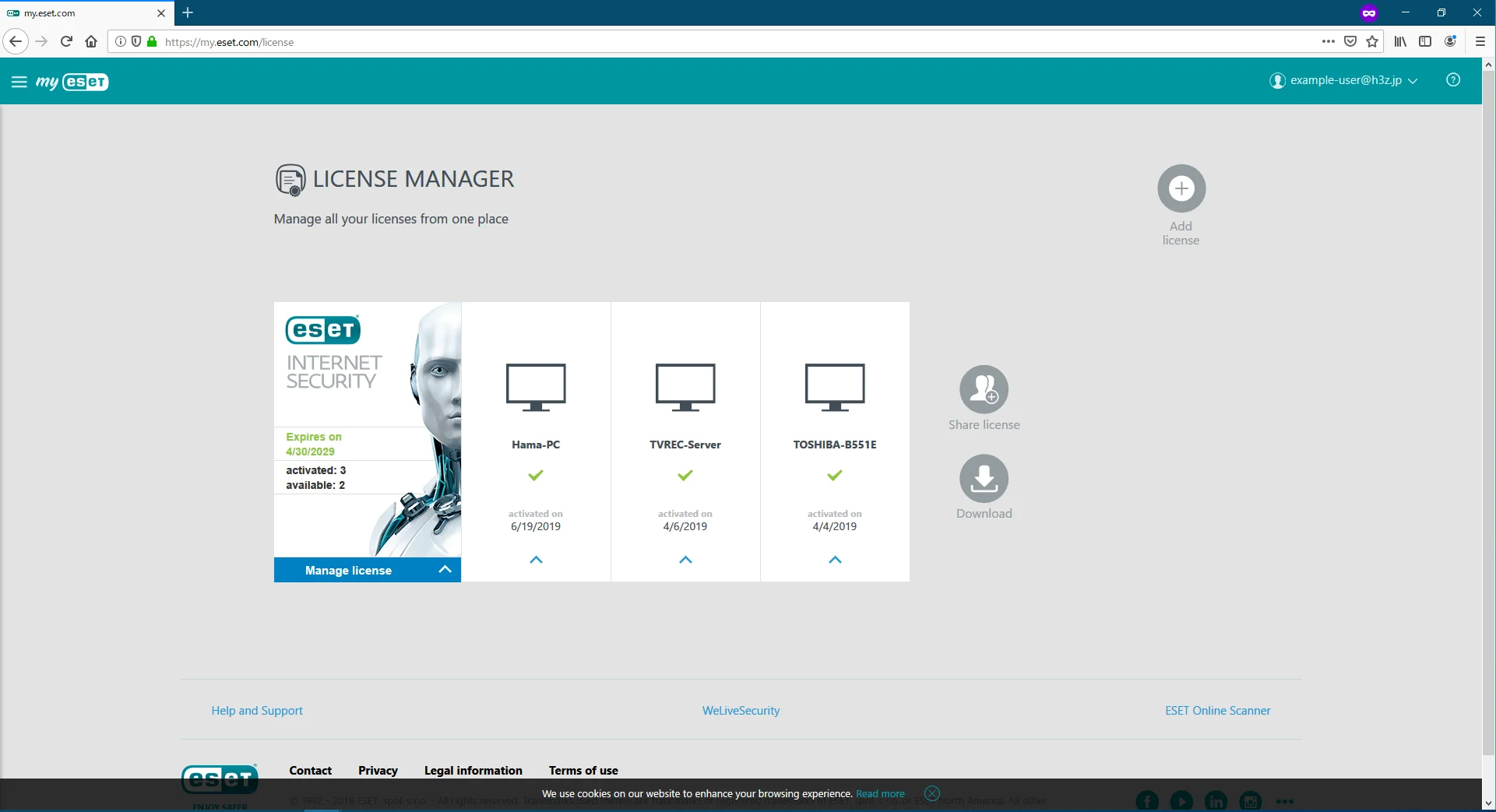Bookmark this page with the star icon
Screen dimensions: 1496x812
pos(1372,42)
